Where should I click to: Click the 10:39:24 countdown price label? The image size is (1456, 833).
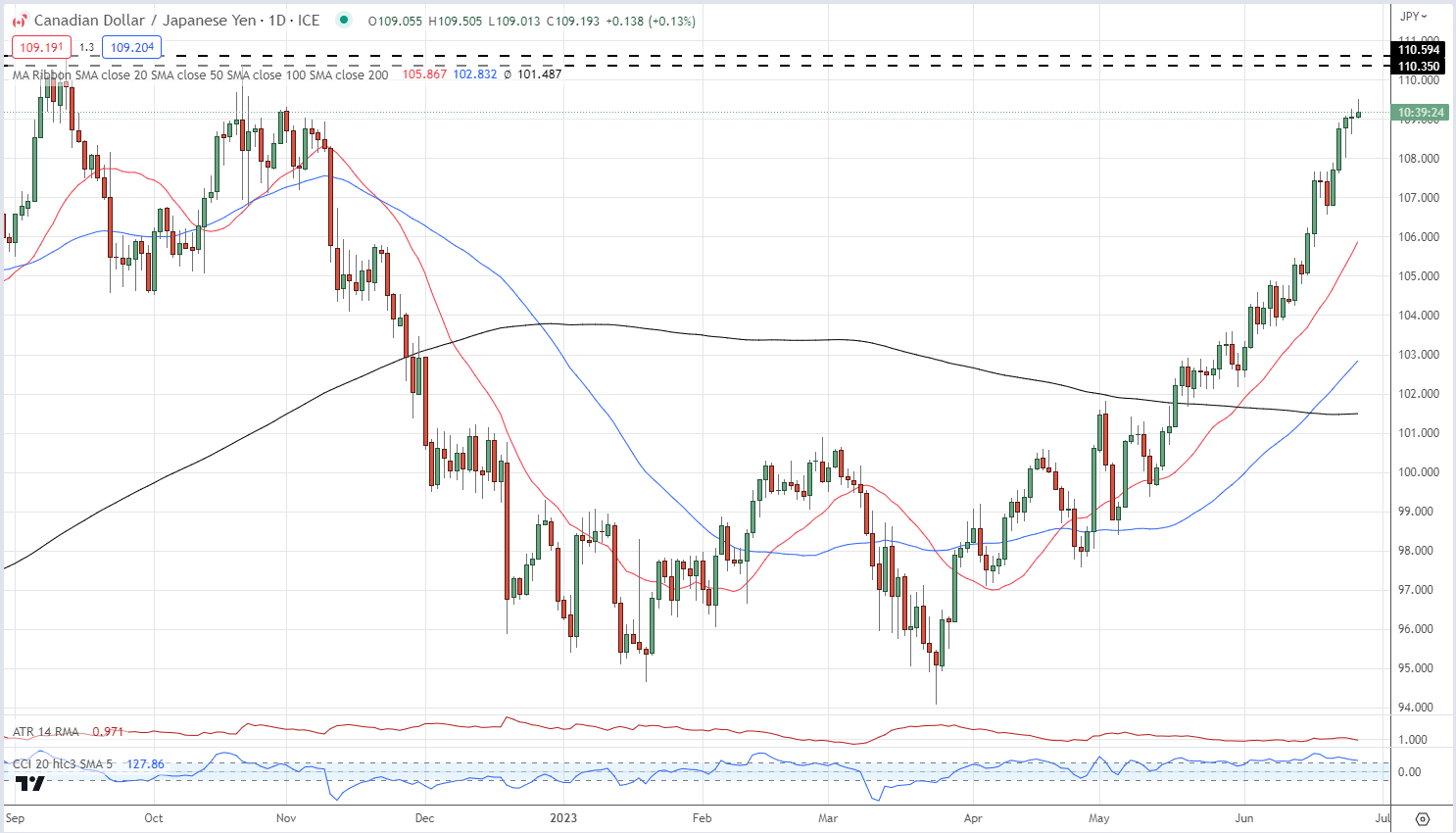coord(1421,113)
